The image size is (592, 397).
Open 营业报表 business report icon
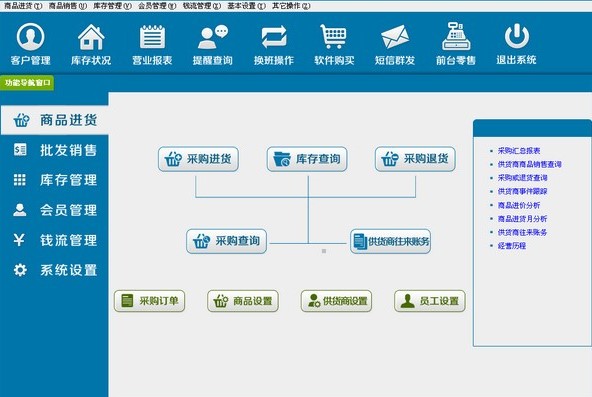(x=152, y=37)
